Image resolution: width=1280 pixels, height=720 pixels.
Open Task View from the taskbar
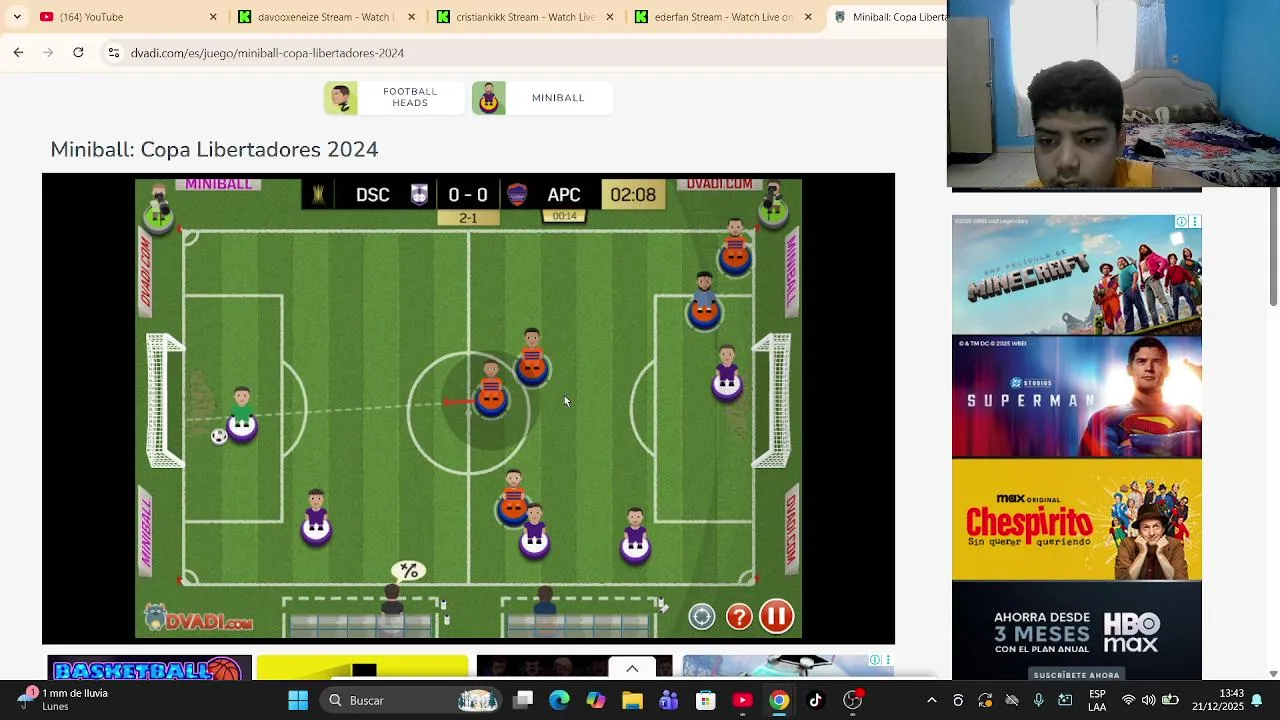pyautogui.click(x=523, y=700)
